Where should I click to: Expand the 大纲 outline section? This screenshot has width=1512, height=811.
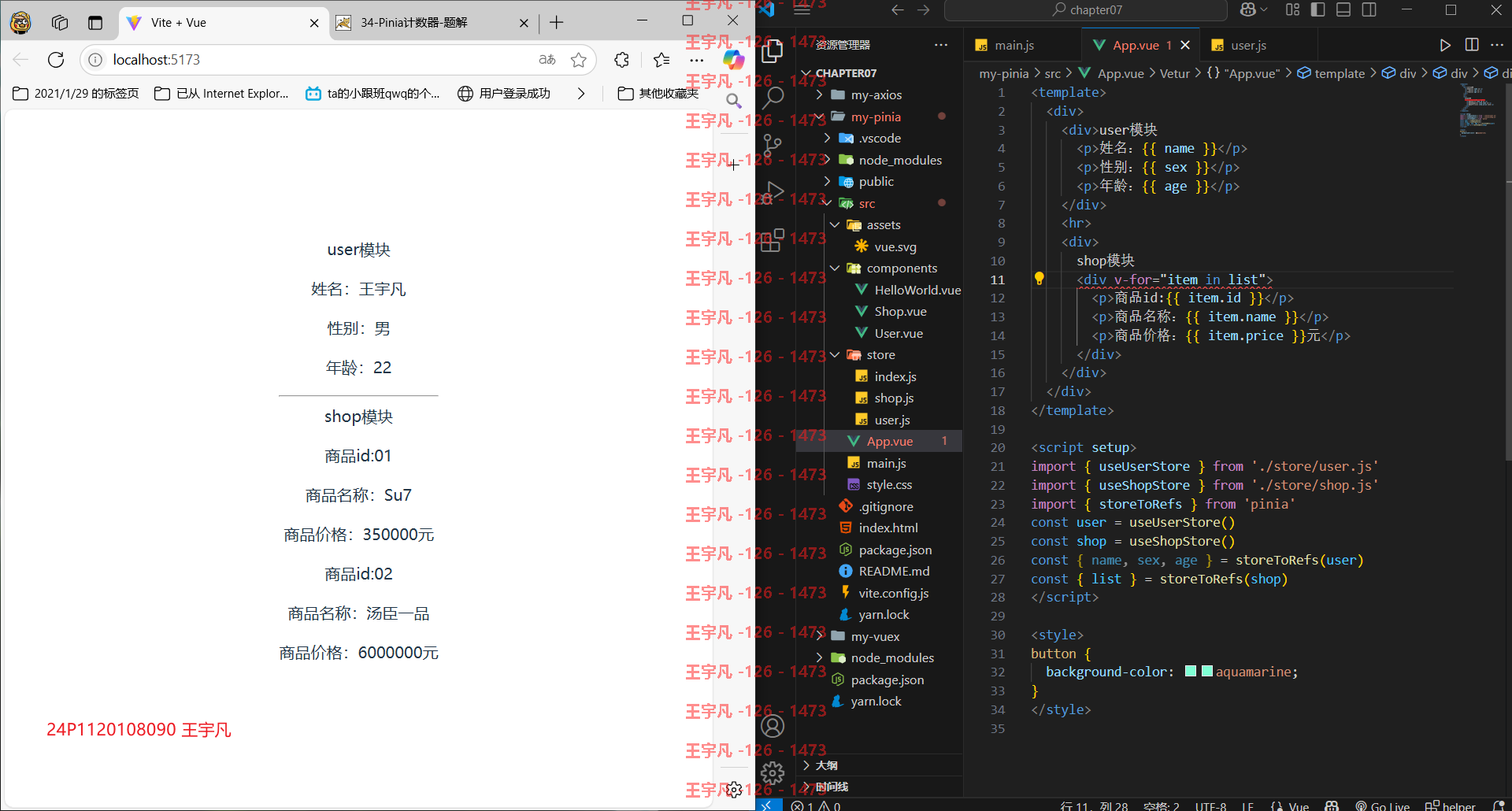(x=879, y=765)
